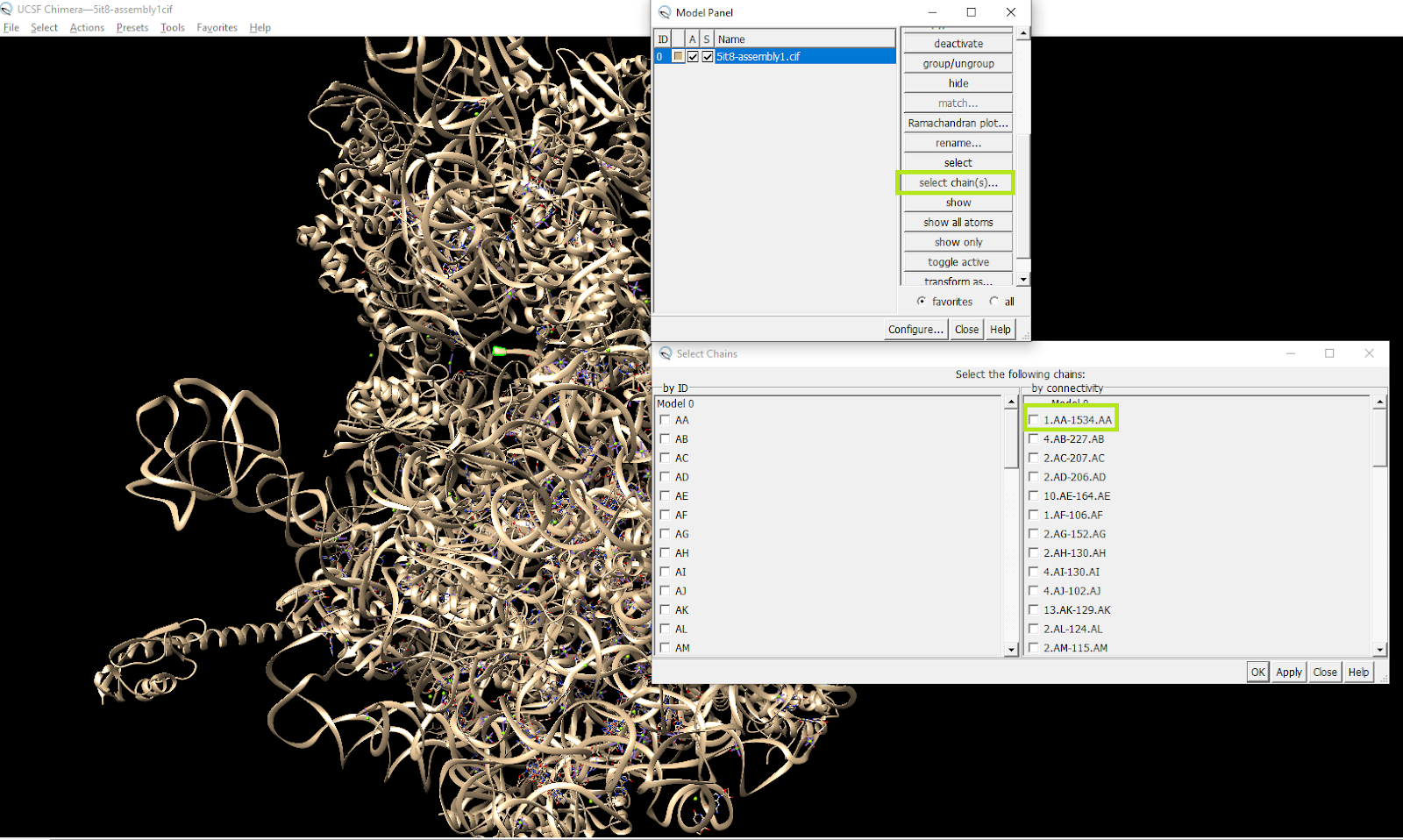
Task: Open the File menu in Chimera
Action: [x=11, y=27]
